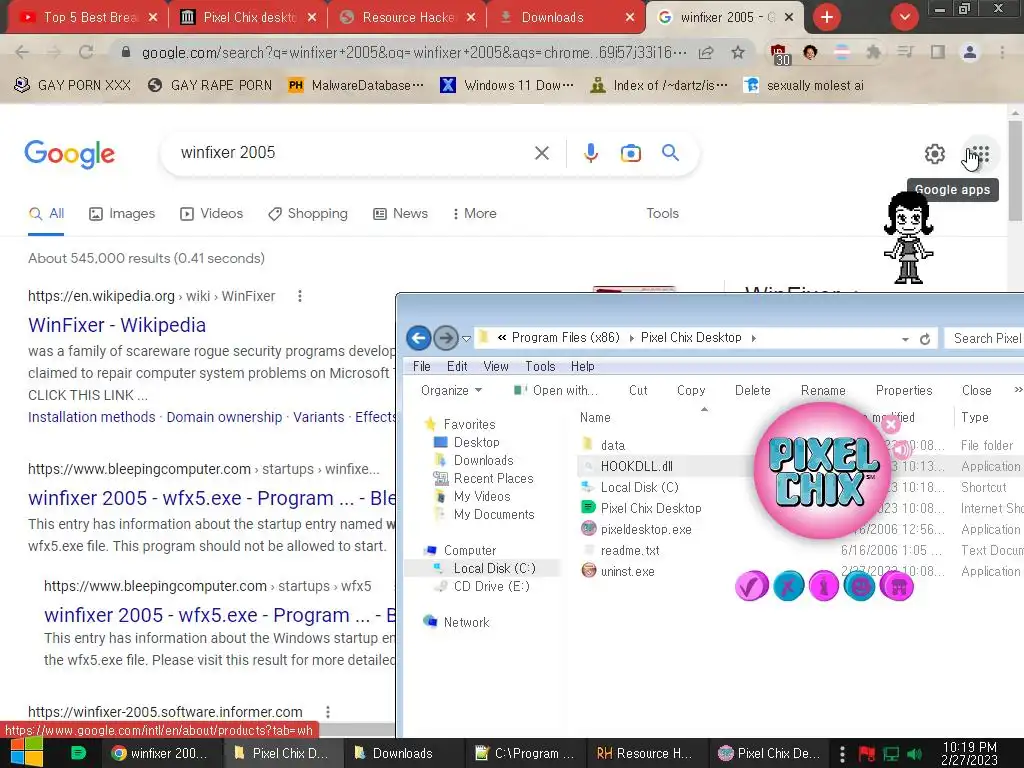This screenshot has height=768, width=1024.
Task: Click Properties in Explorer toolbar
Action: [x=904, y=391]
